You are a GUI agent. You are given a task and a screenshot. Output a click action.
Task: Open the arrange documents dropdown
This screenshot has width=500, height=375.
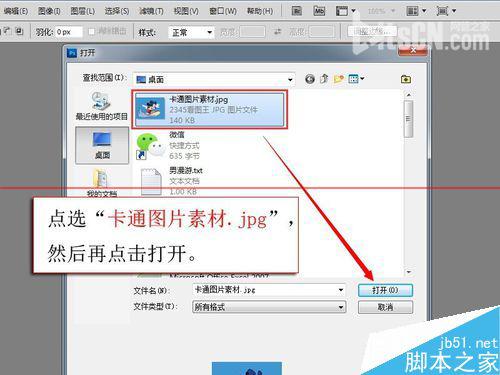coord(416,11)
